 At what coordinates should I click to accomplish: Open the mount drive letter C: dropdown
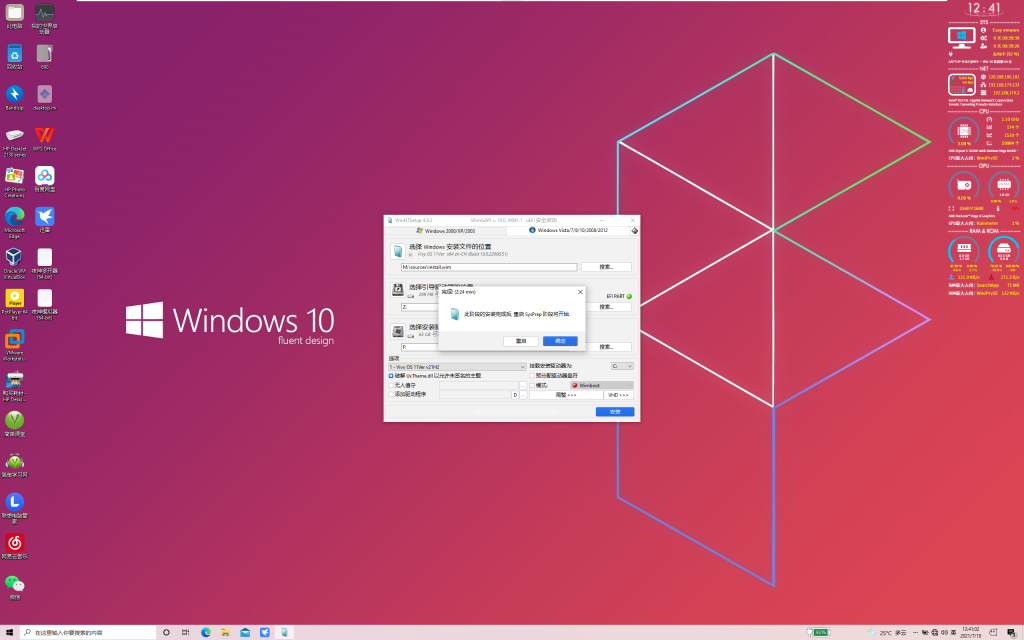pos(622,366)
